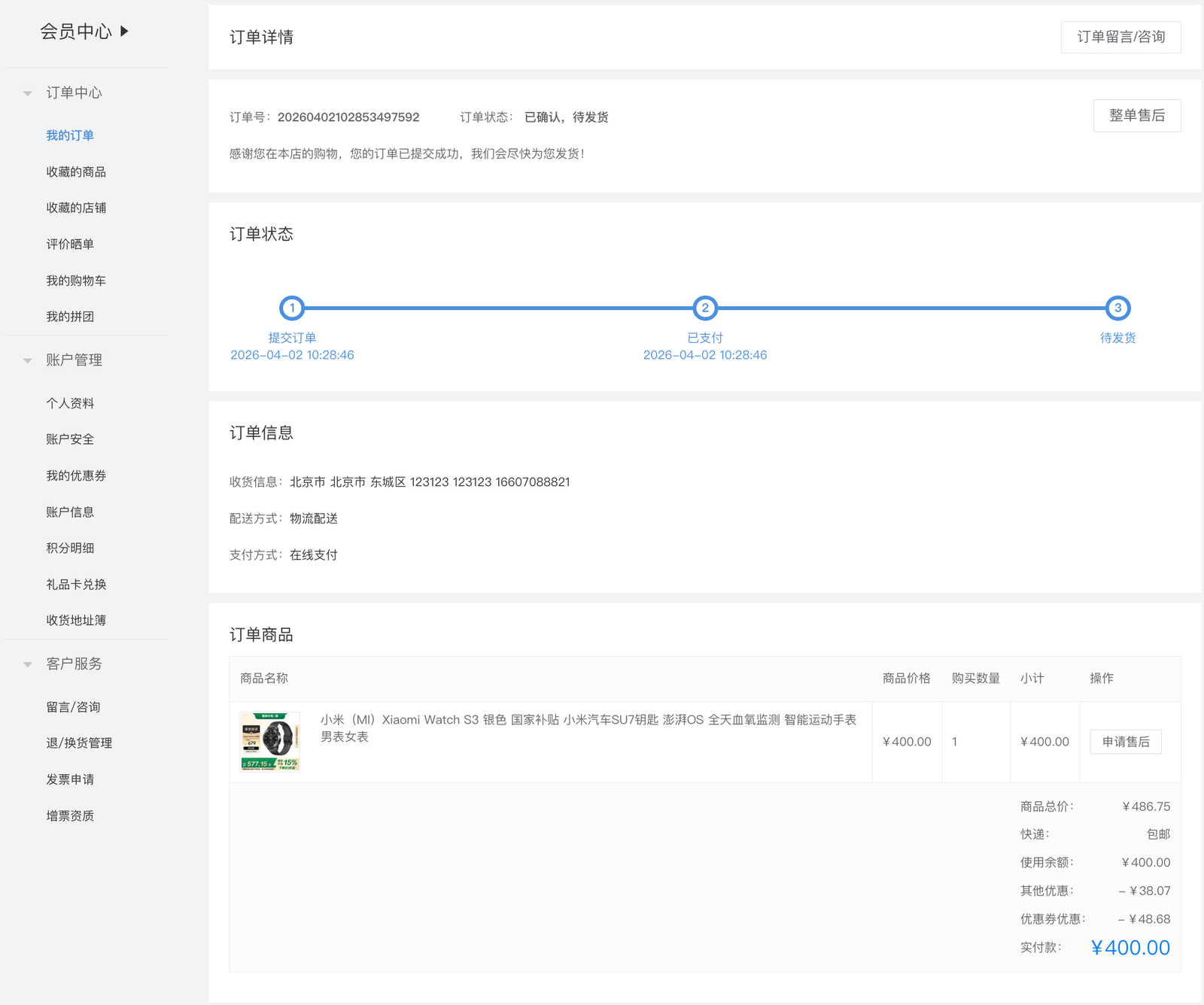Collapse the 客户服务 sidebar section
Screen dimensions: 1204x1005
[28, 664]
